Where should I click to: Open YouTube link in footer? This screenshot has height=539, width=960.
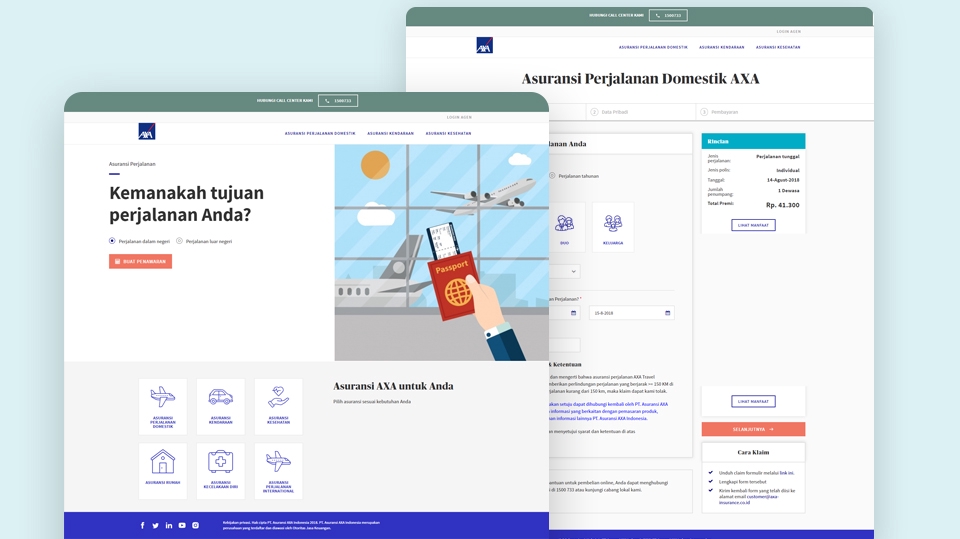182,526
